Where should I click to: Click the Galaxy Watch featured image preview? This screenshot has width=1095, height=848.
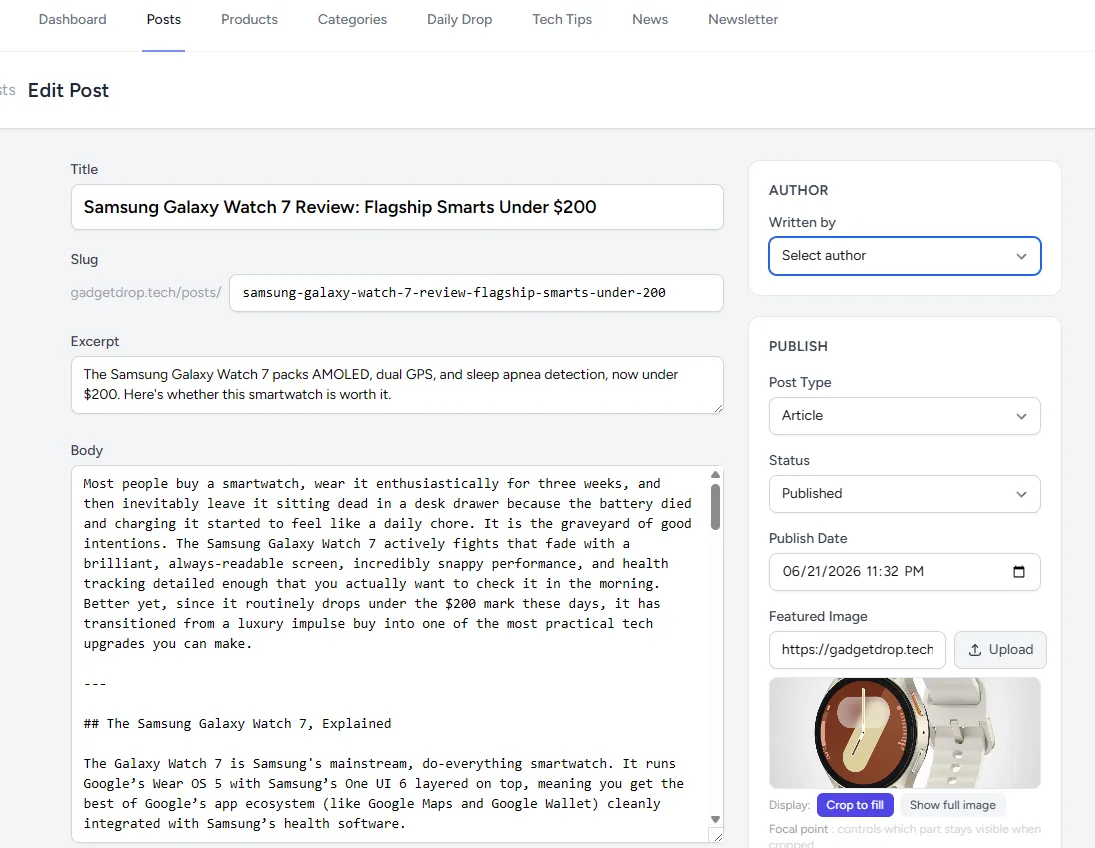[x=904, y=733]
